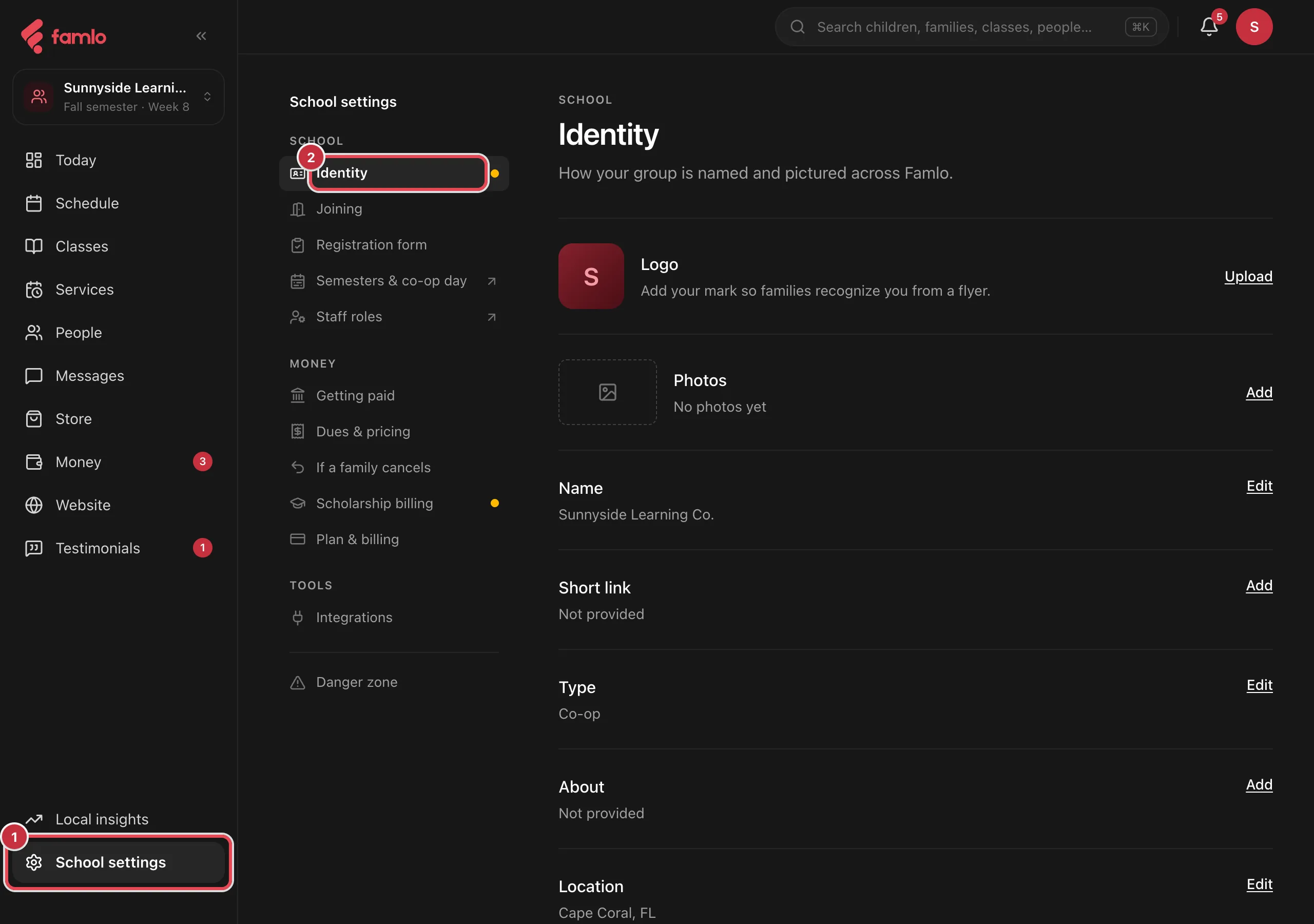Open Plan & billing settings
The width and height of the screenshot is (1314, 924).
[394, 540]
